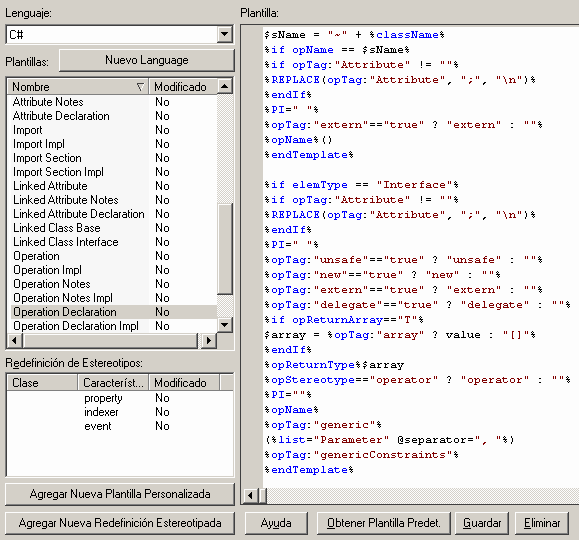Image resolution: width=579 pixels, height=540 pixels.
Task: Click the Nuevo Language button
Action: pos(147,60)
